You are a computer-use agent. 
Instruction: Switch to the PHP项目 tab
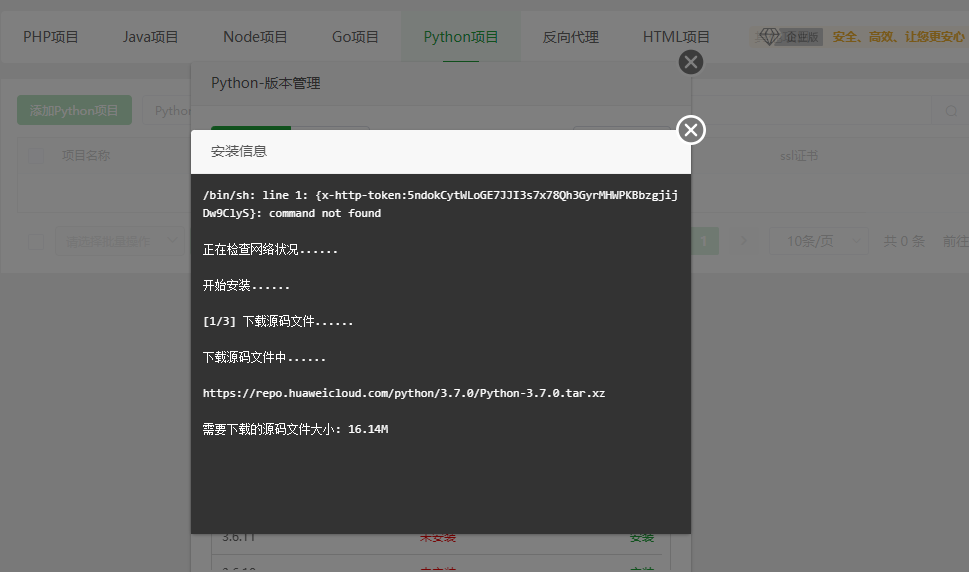[x=51, y=37]
